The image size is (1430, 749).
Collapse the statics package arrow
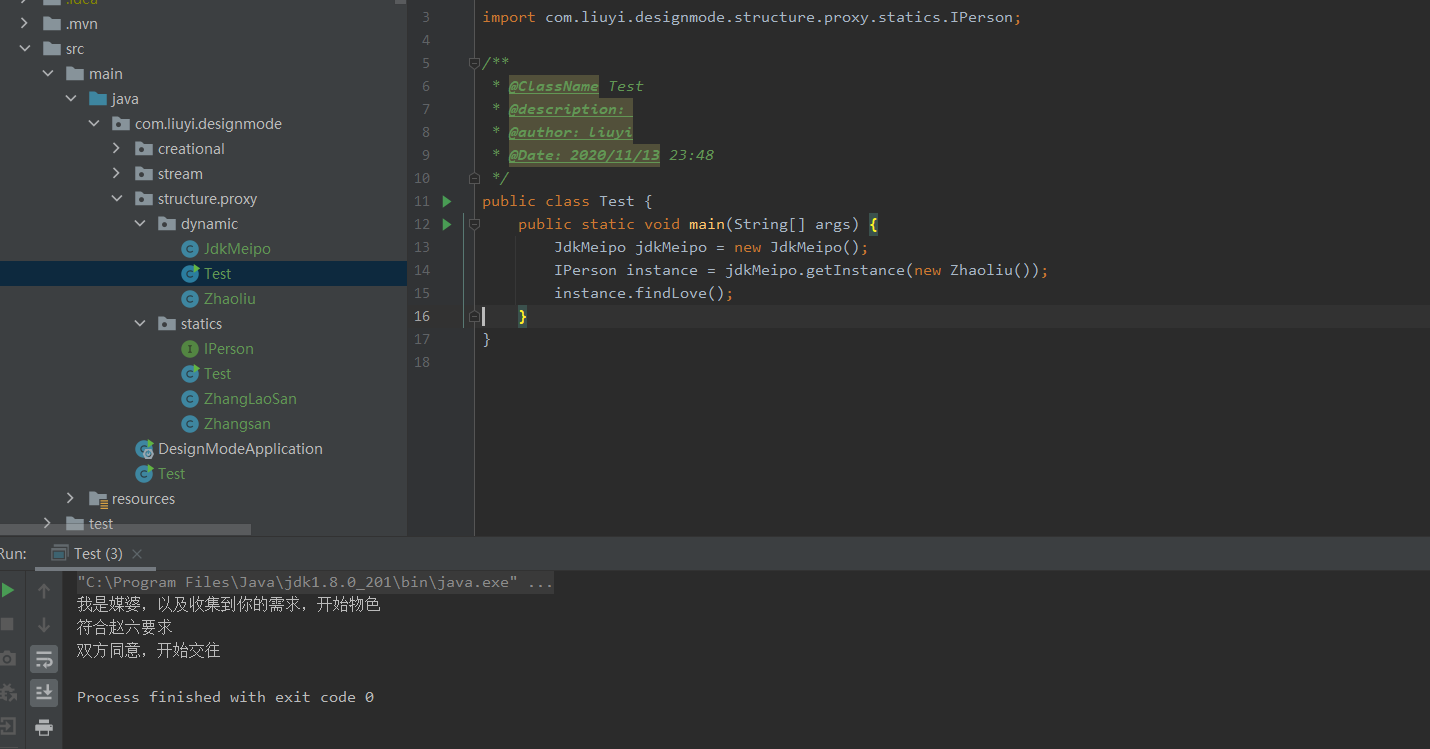pos(139,324)
